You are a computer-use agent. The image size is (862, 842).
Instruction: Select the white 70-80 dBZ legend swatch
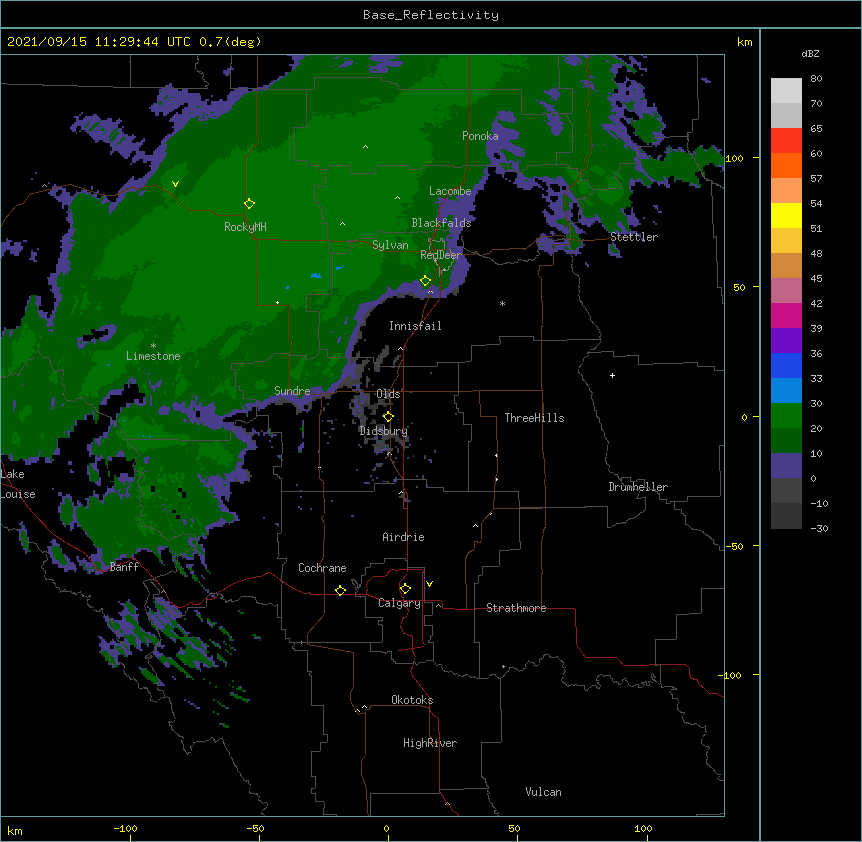[786, 91]
